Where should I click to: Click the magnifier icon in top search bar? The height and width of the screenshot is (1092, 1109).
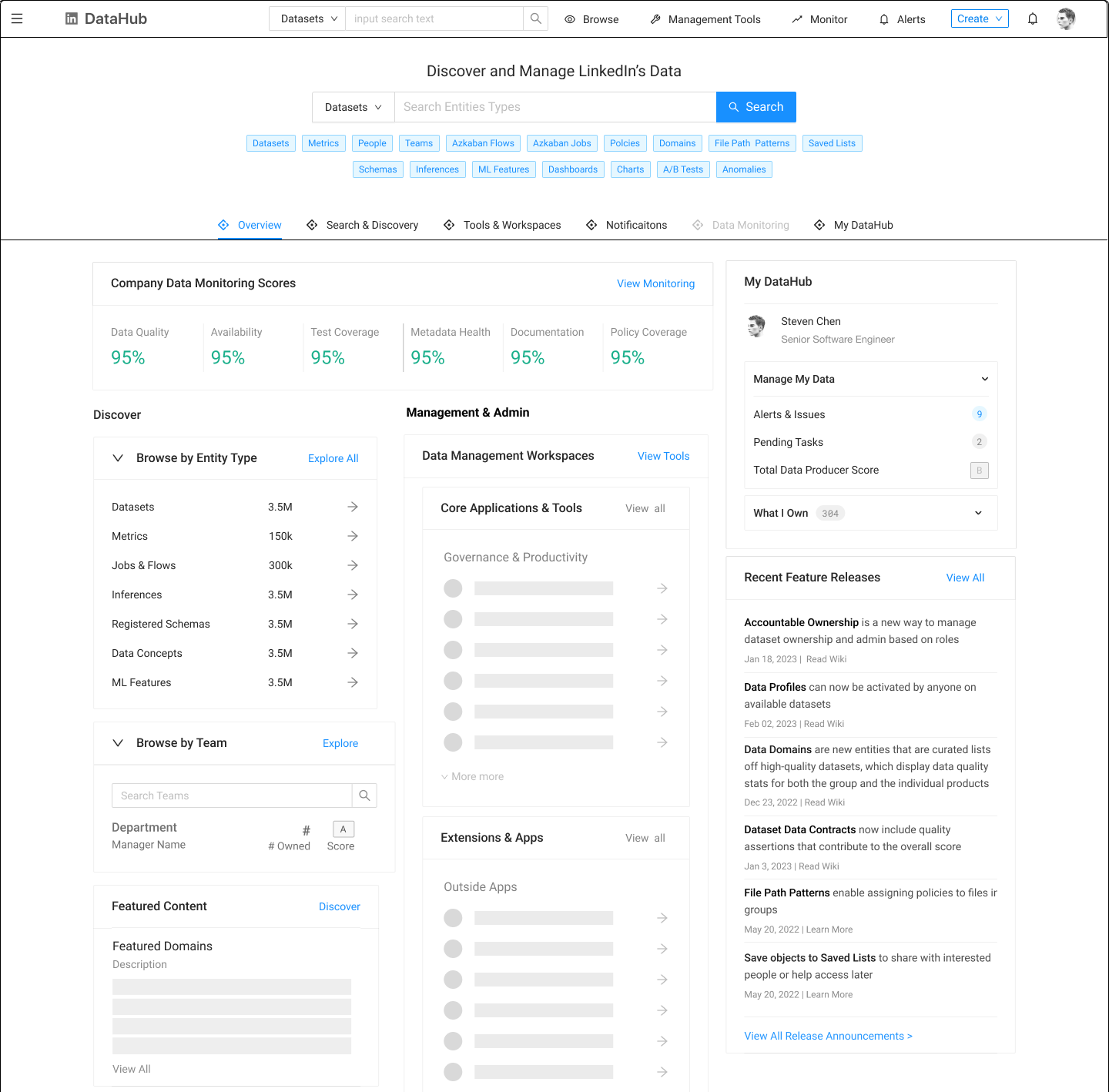pos(536,18)
